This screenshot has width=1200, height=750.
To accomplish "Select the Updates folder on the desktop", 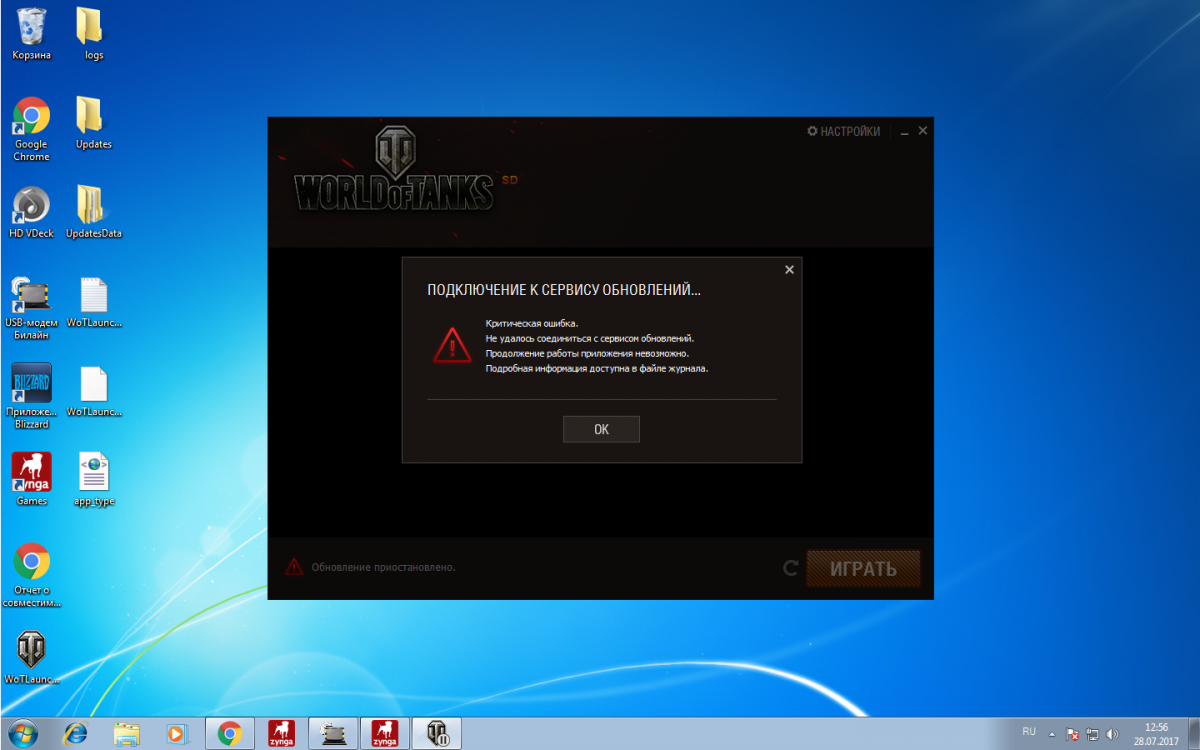I will pos(94,123).
